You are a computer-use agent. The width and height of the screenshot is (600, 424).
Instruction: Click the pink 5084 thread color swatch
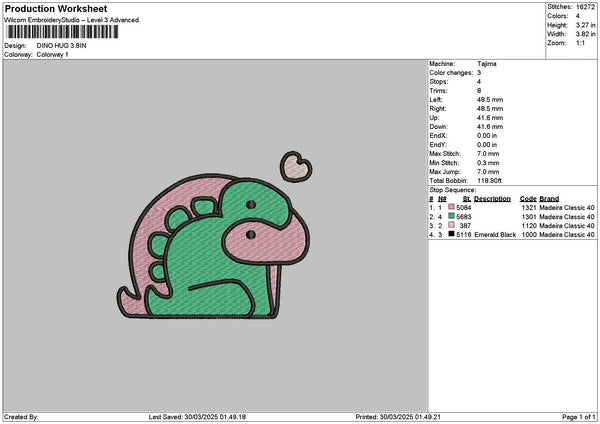click(453, 208)
